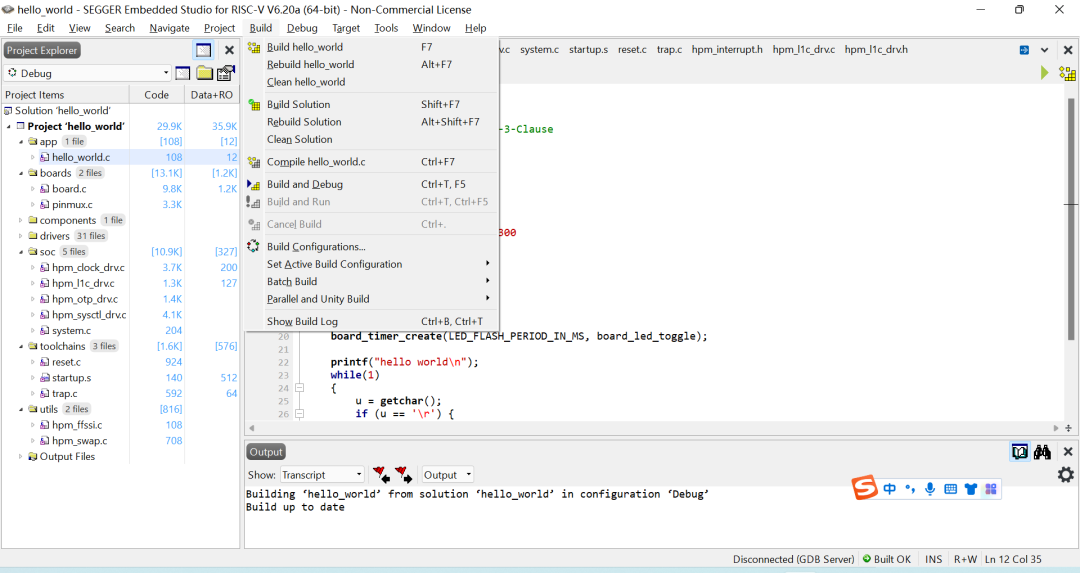Screen dimensions: 1080x573
Task: Toggle the highlighted Project Explorer window icon
Action: (203, 50)
